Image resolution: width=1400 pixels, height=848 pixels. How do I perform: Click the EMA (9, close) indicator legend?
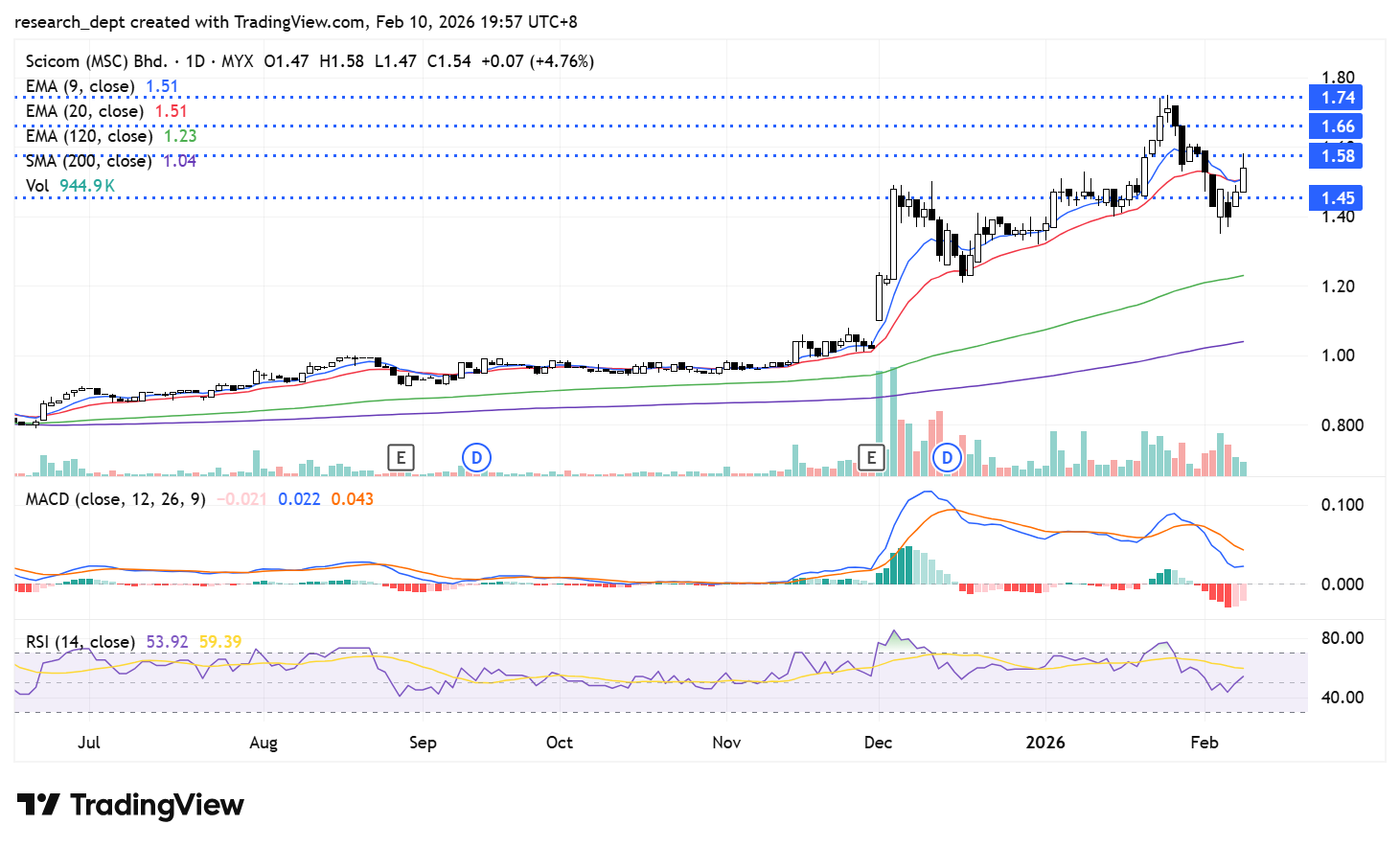80,86
